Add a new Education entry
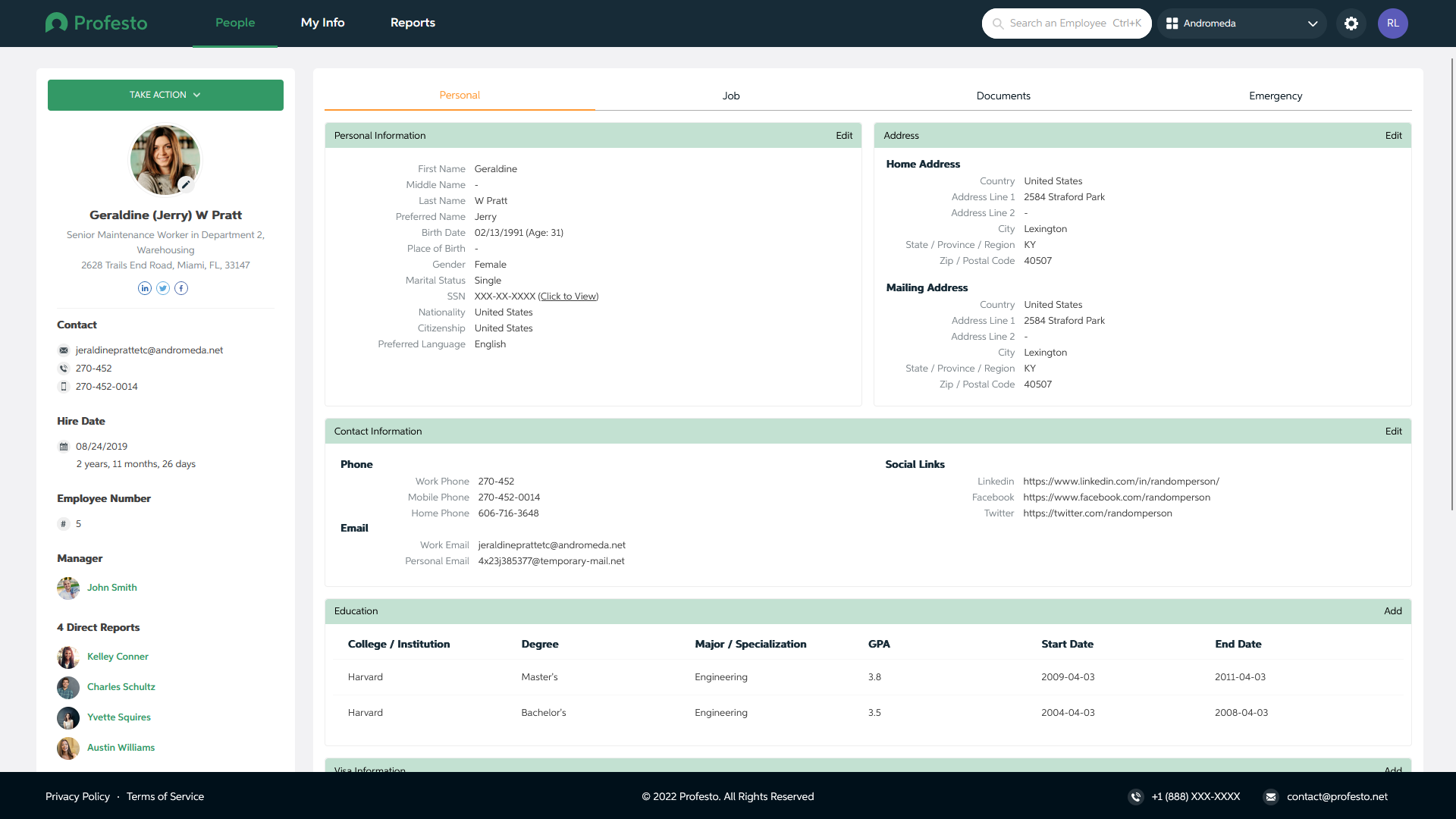This screenshot has width=1456, height=819. coord(1392,611)
